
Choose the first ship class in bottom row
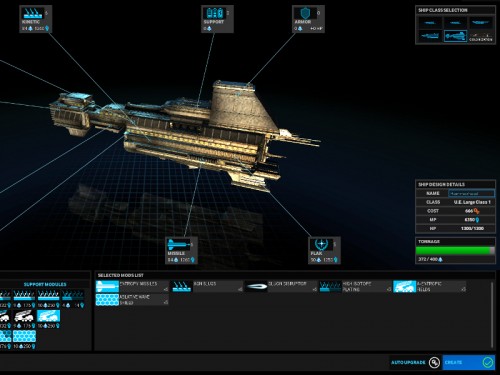430,36
